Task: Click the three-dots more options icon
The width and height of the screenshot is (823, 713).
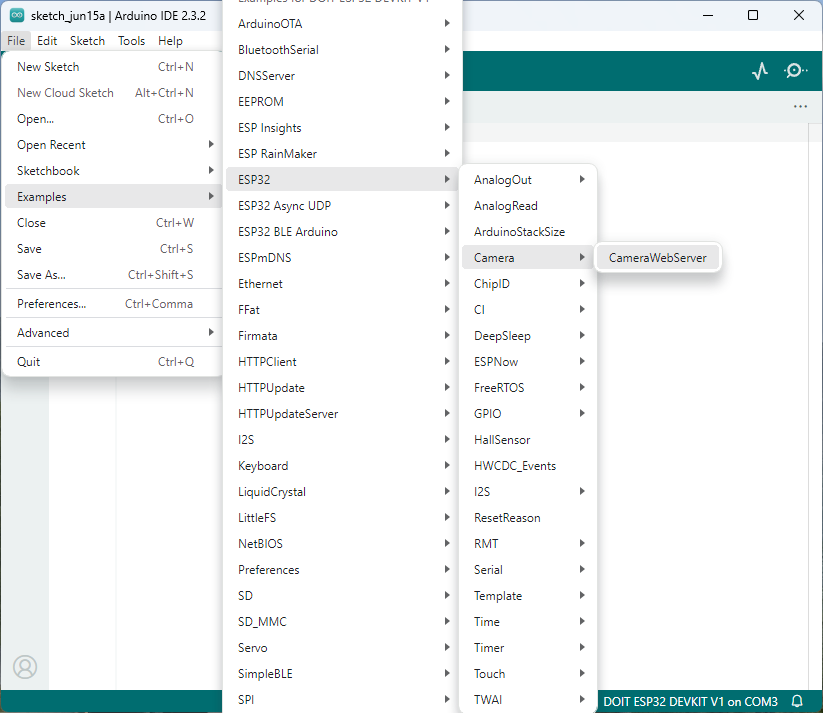Action: click(800, 106)
